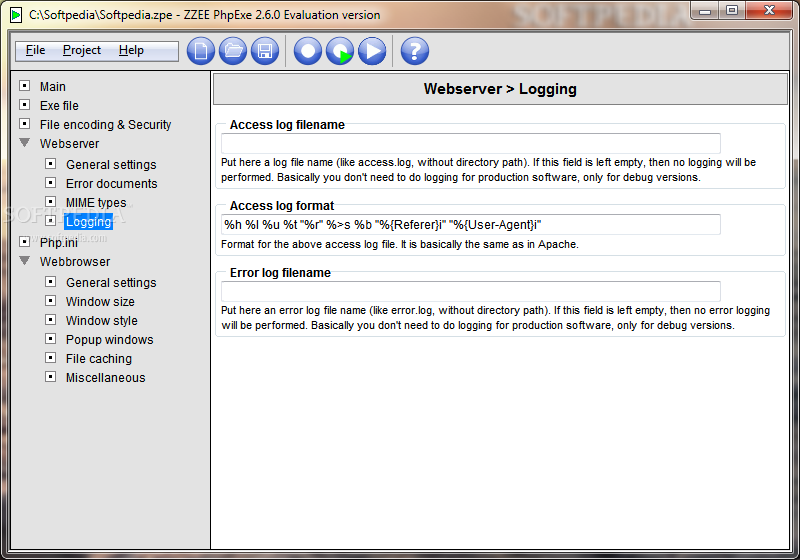This screenshot has height=560, width=800.
Task: Select the Webbrowser tree label
Action: click(75, 262)
